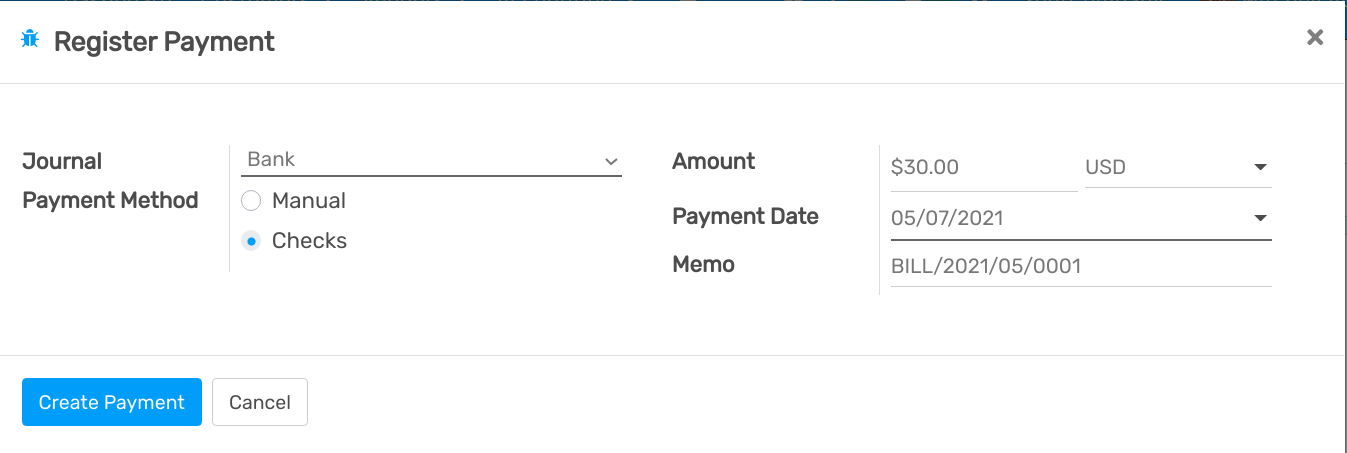The width and height of the screenshot is (1347, 453).
Task: Click the caret arrow beside USD
Action: click(1260, 168)
